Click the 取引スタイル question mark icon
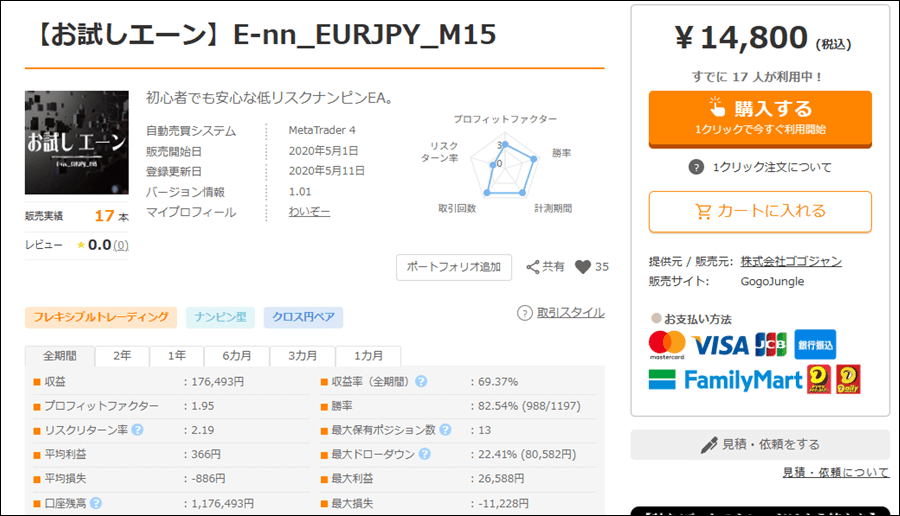The width and height of the screenshot is (900, 516). click(525, 313)
